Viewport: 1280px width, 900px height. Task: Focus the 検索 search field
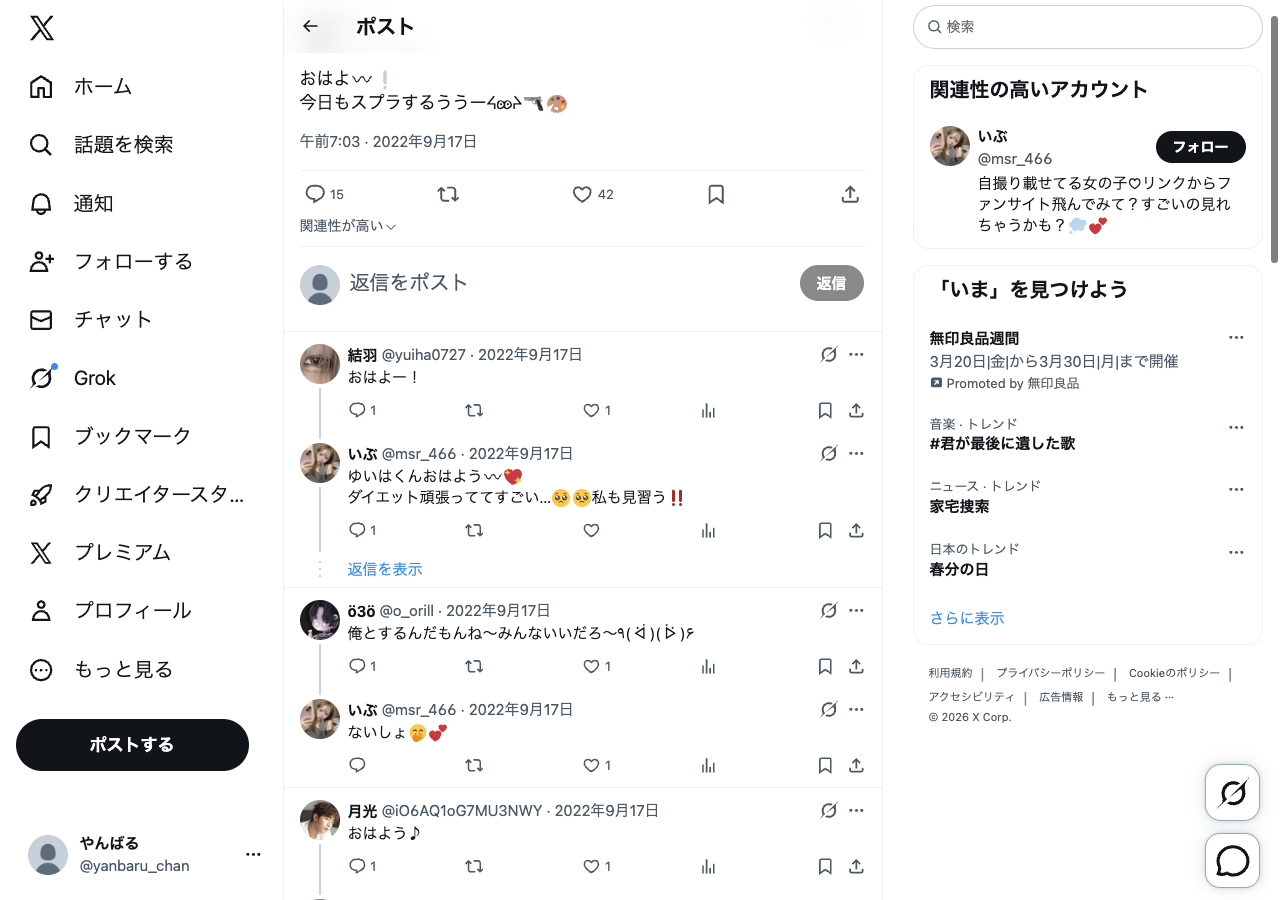tap(1088, 27)
